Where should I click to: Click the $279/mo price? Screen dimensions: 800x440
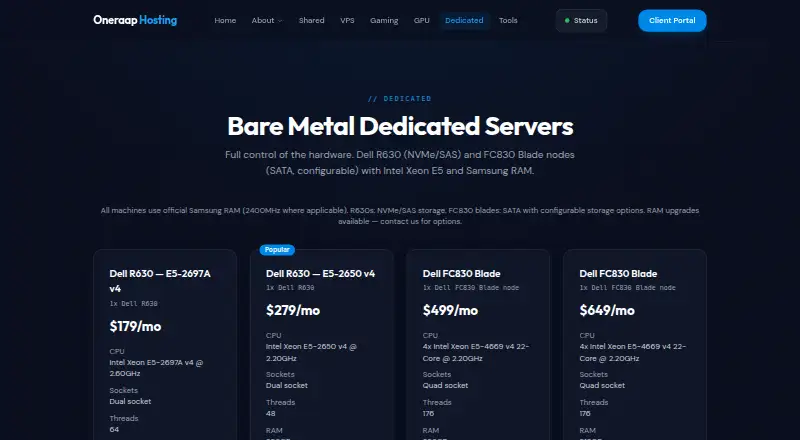(293, 310)
